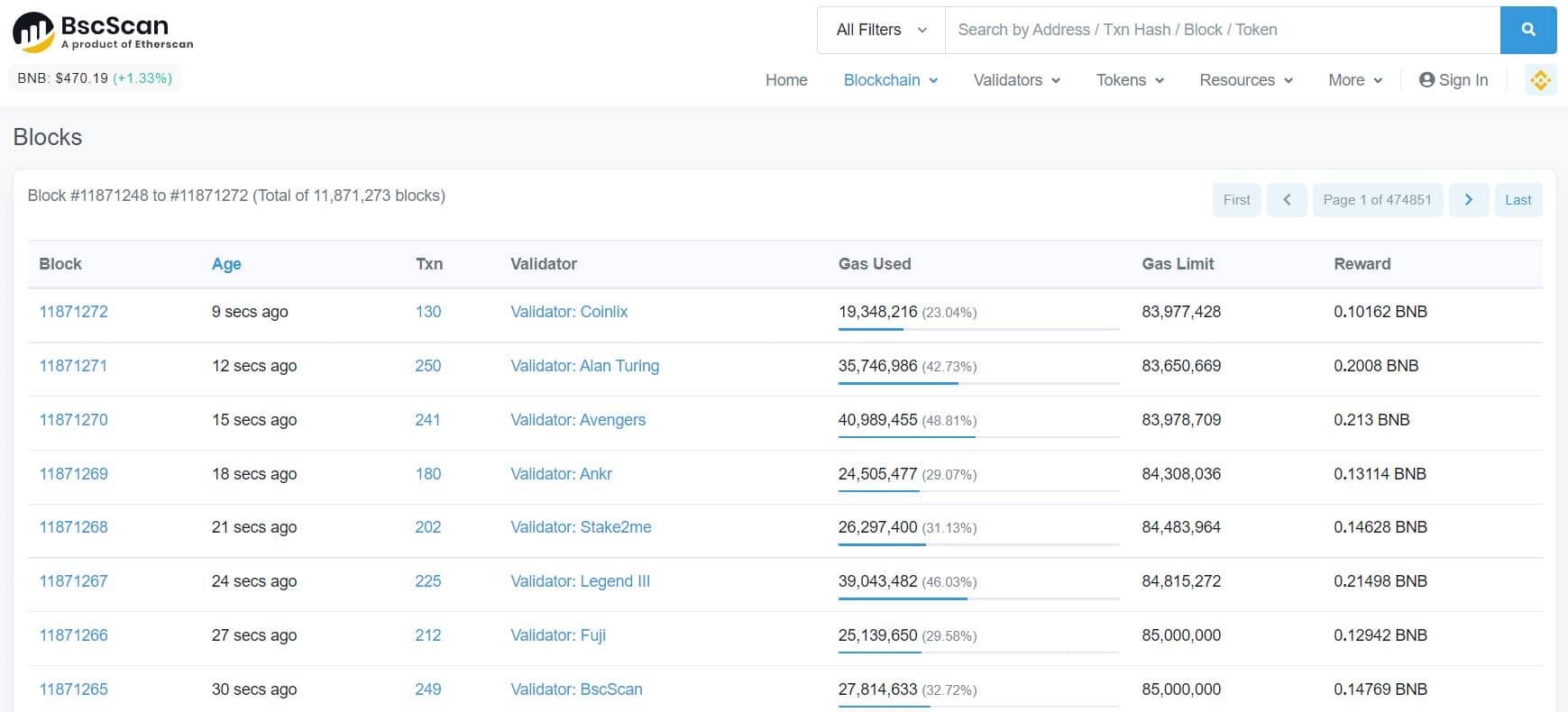Viewport: 1568px width, 712px height.
Task: Go to next page arrow
Action: click(x=1469, y=200)
